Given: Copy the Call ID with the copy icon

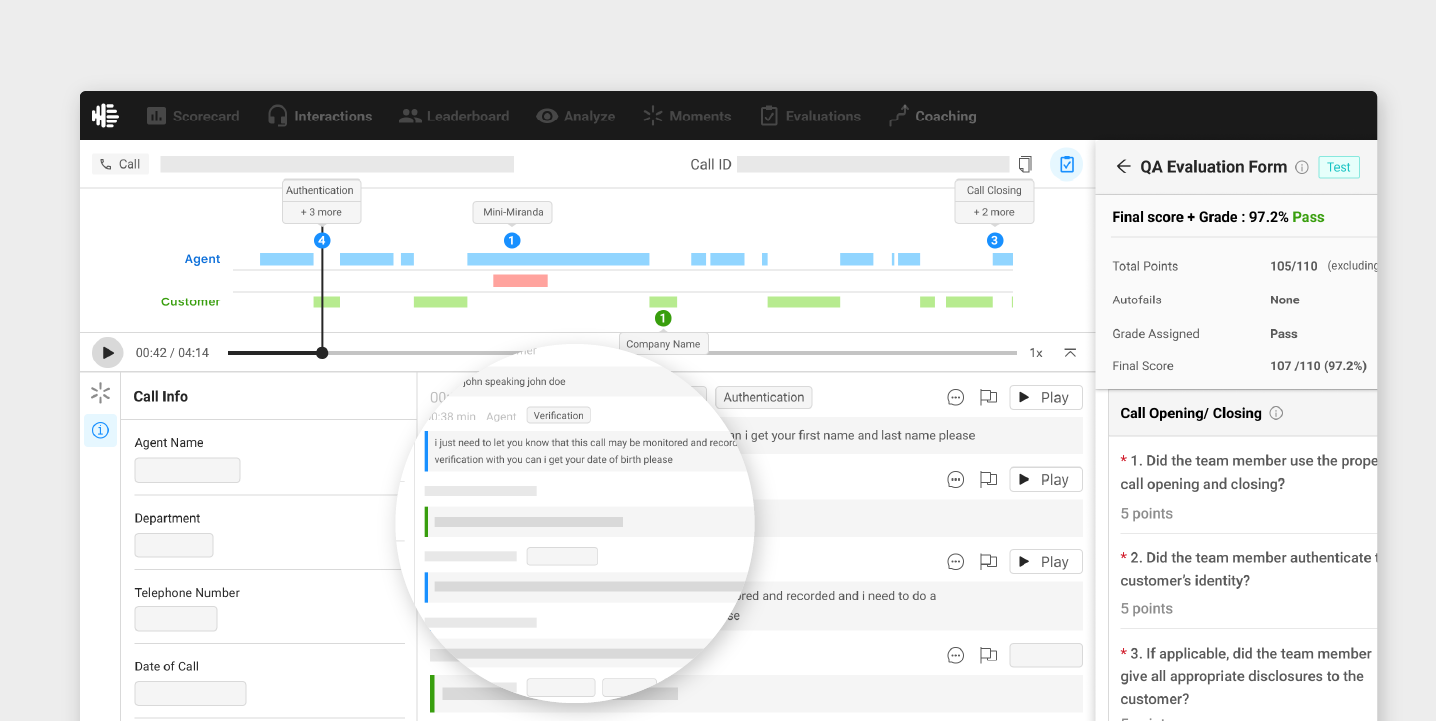Looking at the screenshot, I should coord(1025,164).
